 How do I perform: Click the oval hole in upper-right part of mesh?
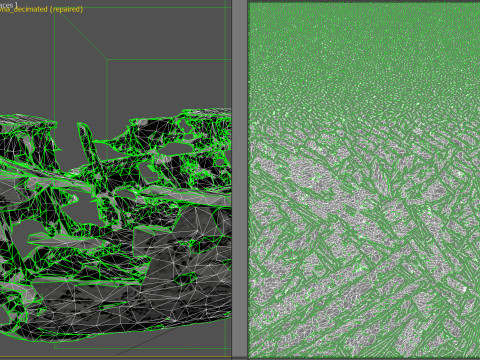pyautogui.click(x=173, y=149)
